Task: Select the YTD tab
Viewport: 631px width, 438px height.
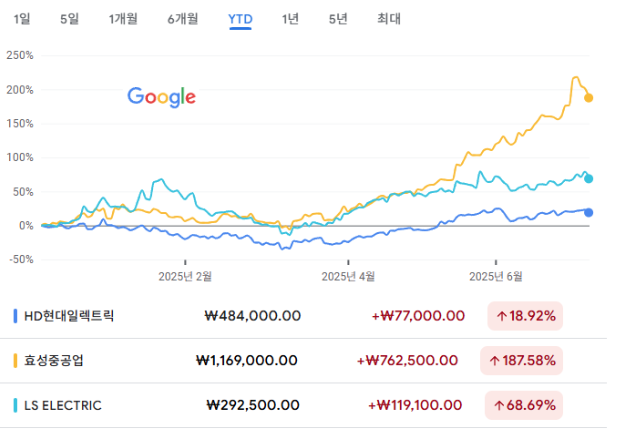Action: pyautogui.click(x=240, y=19)
